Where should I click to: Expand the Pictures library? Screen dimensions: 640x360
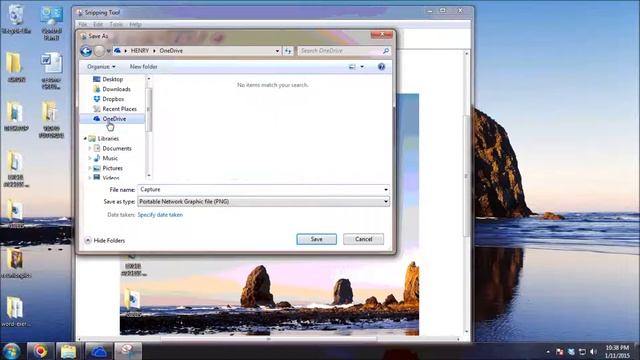[x=90, y=168]
